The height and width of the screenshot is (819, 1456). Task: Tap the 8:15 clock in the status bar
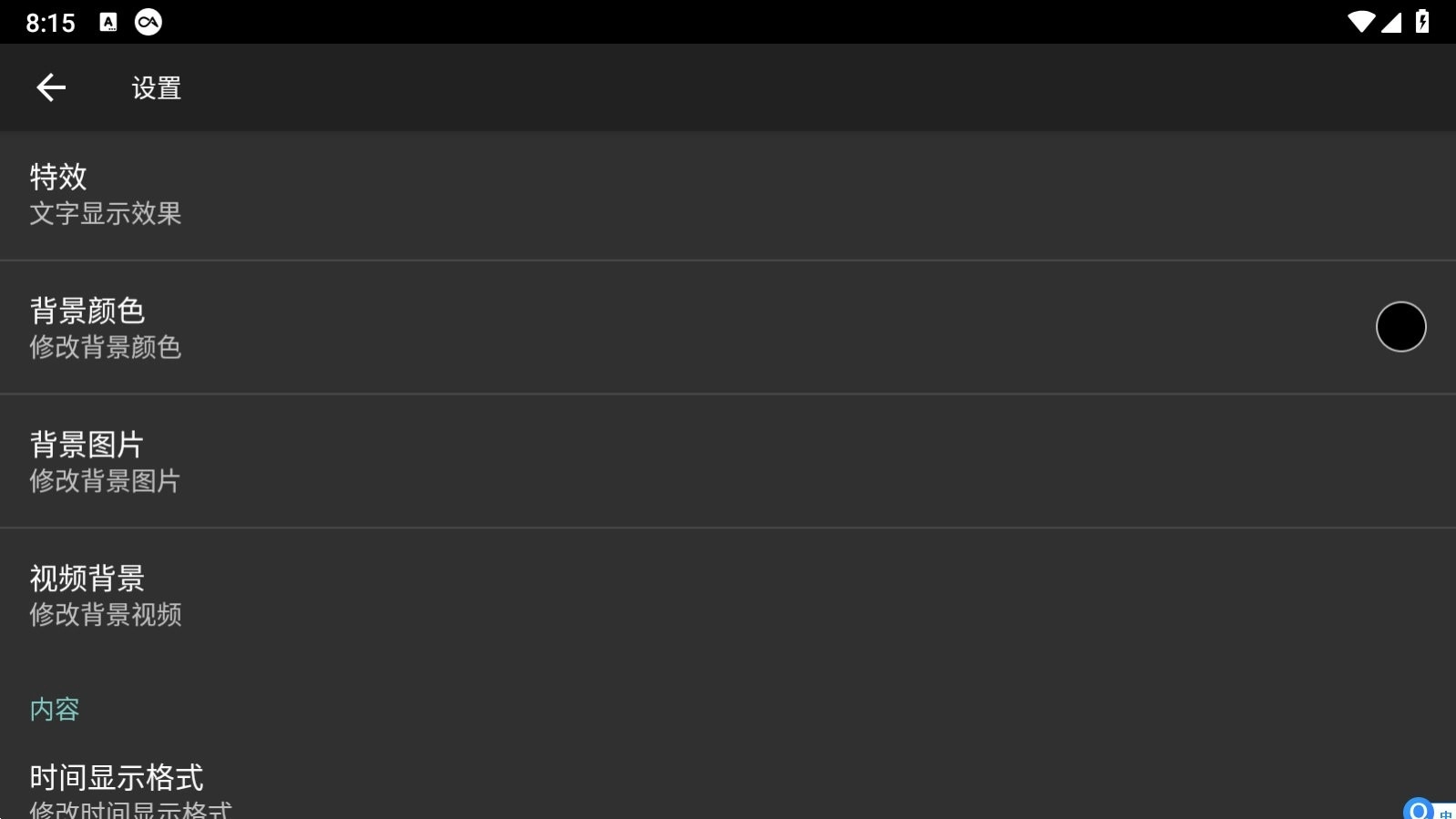[x=50, y=23]
